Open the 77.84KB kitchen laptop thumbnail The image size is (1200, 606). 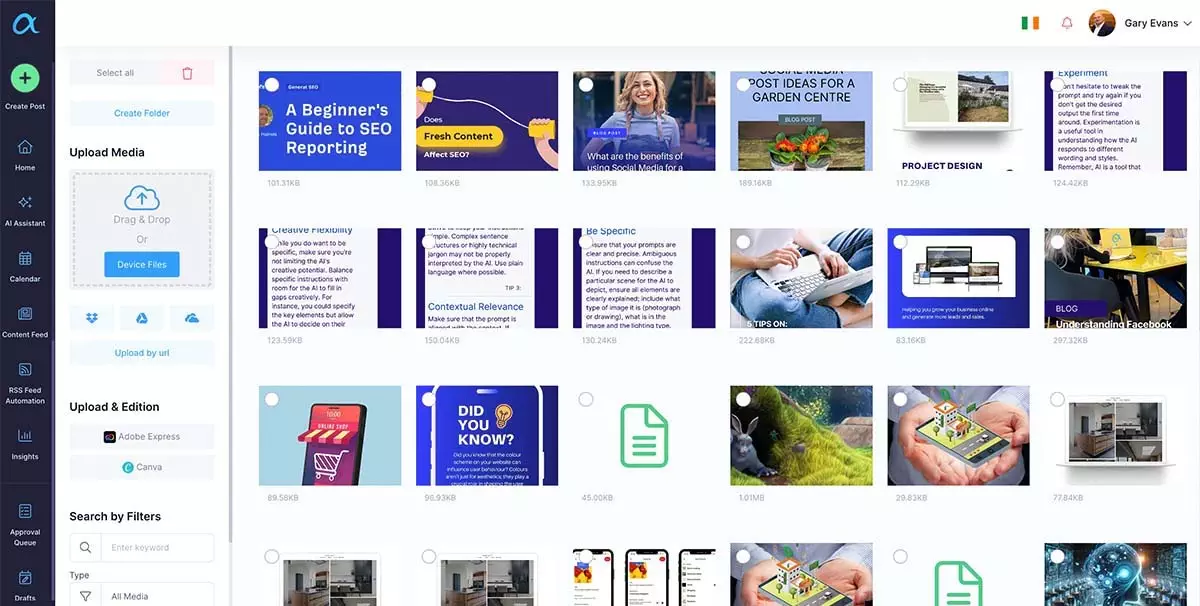1116,435
